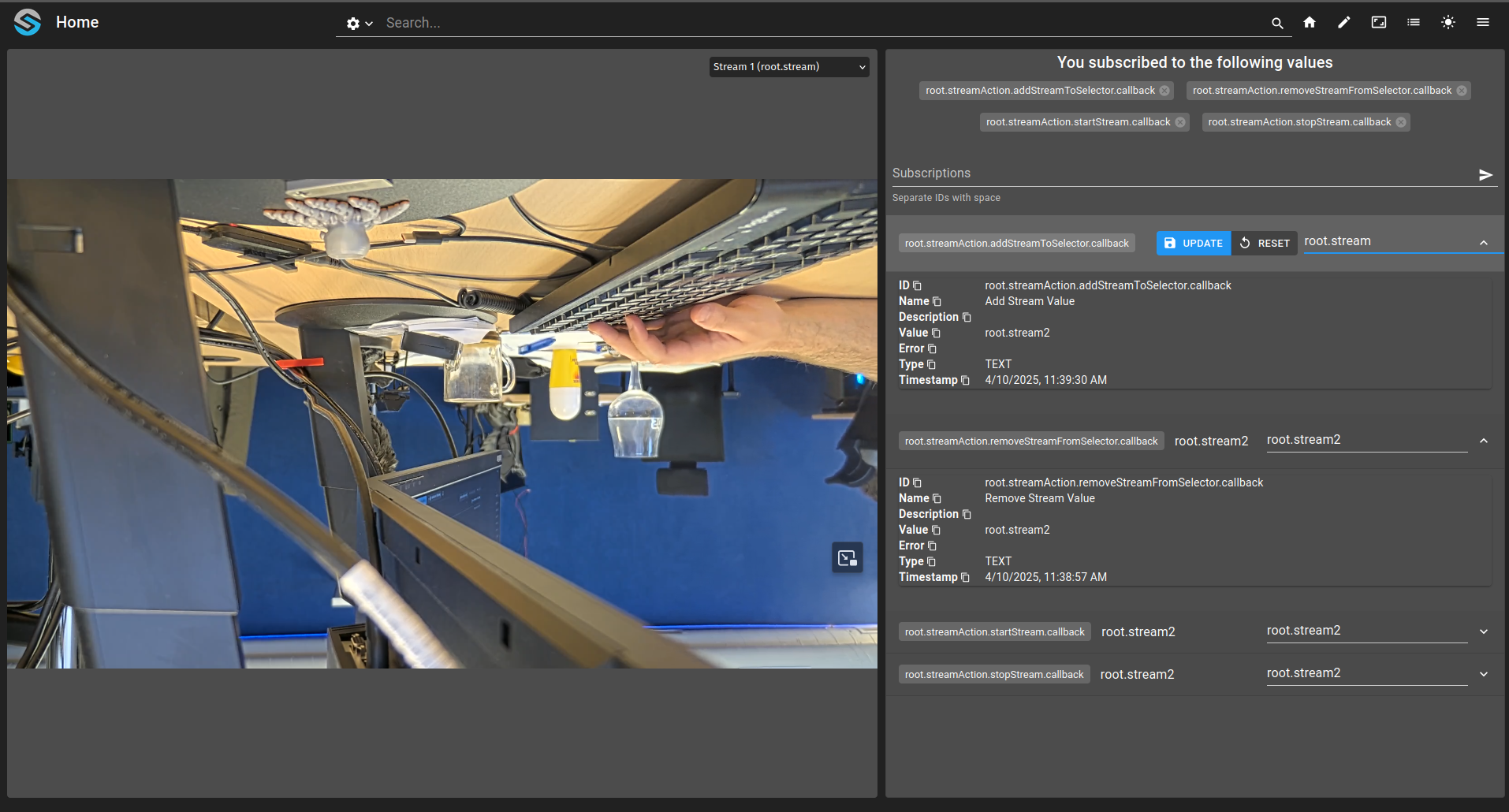Click 'Add Stream Value' name text
1509x812 pixels.
1030,301
